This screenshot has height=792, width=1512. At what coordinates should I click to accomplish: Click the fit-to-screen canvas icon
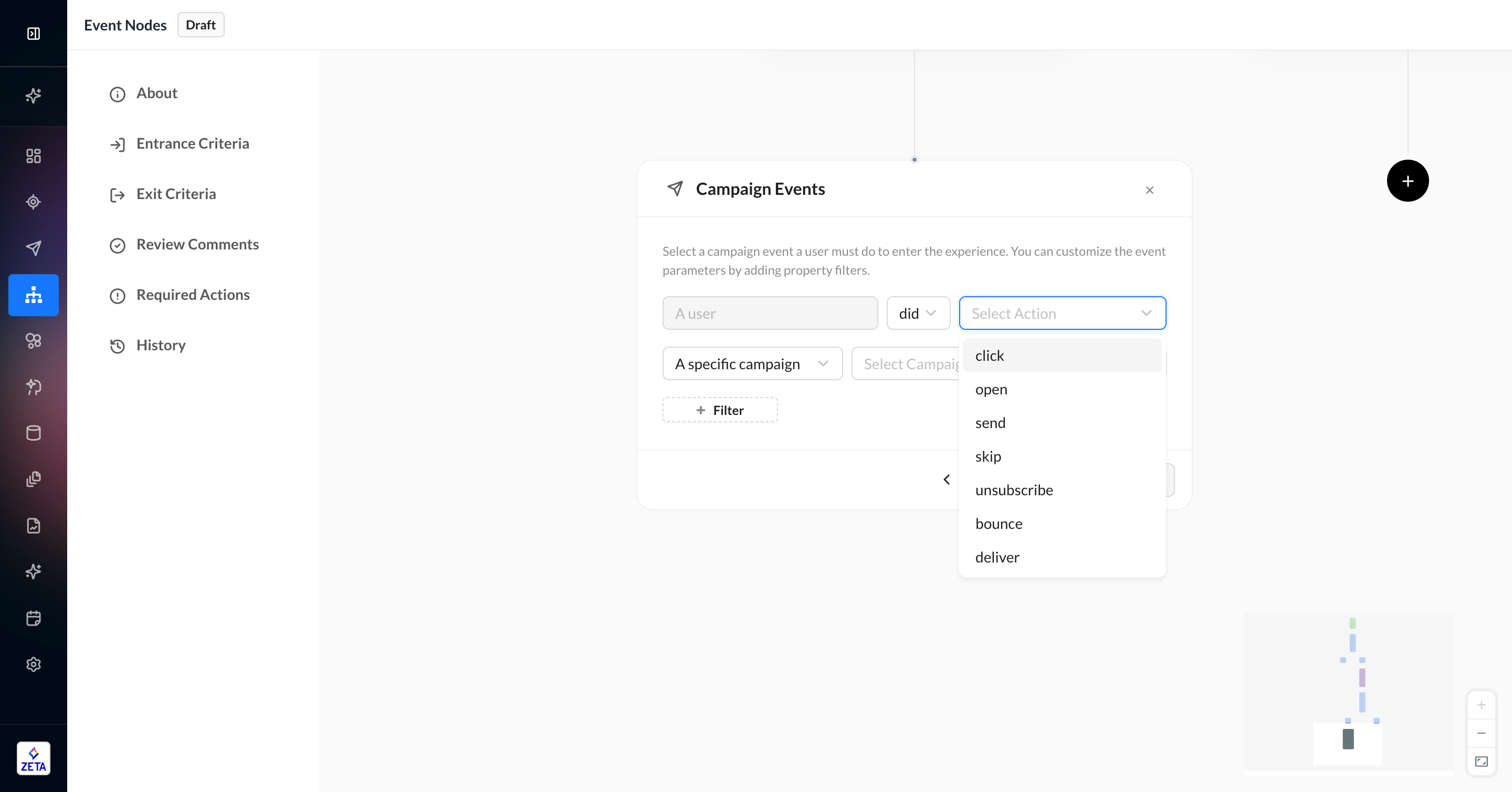click(1481, 762)
